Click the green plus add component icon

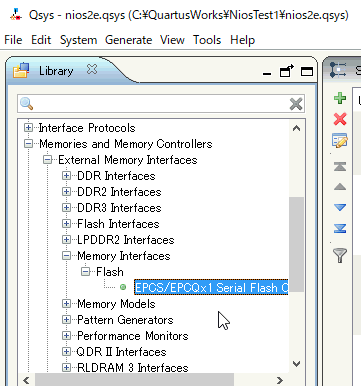point(340,98)
